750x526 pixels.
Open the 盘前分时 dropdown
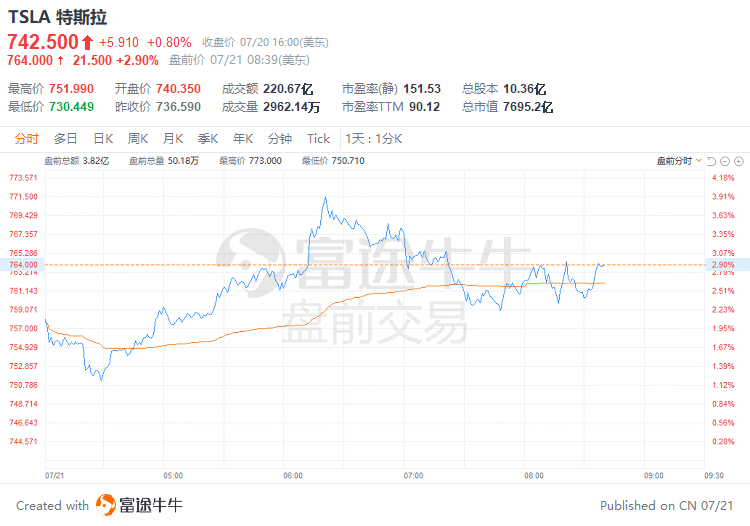[x=679, y=161]
